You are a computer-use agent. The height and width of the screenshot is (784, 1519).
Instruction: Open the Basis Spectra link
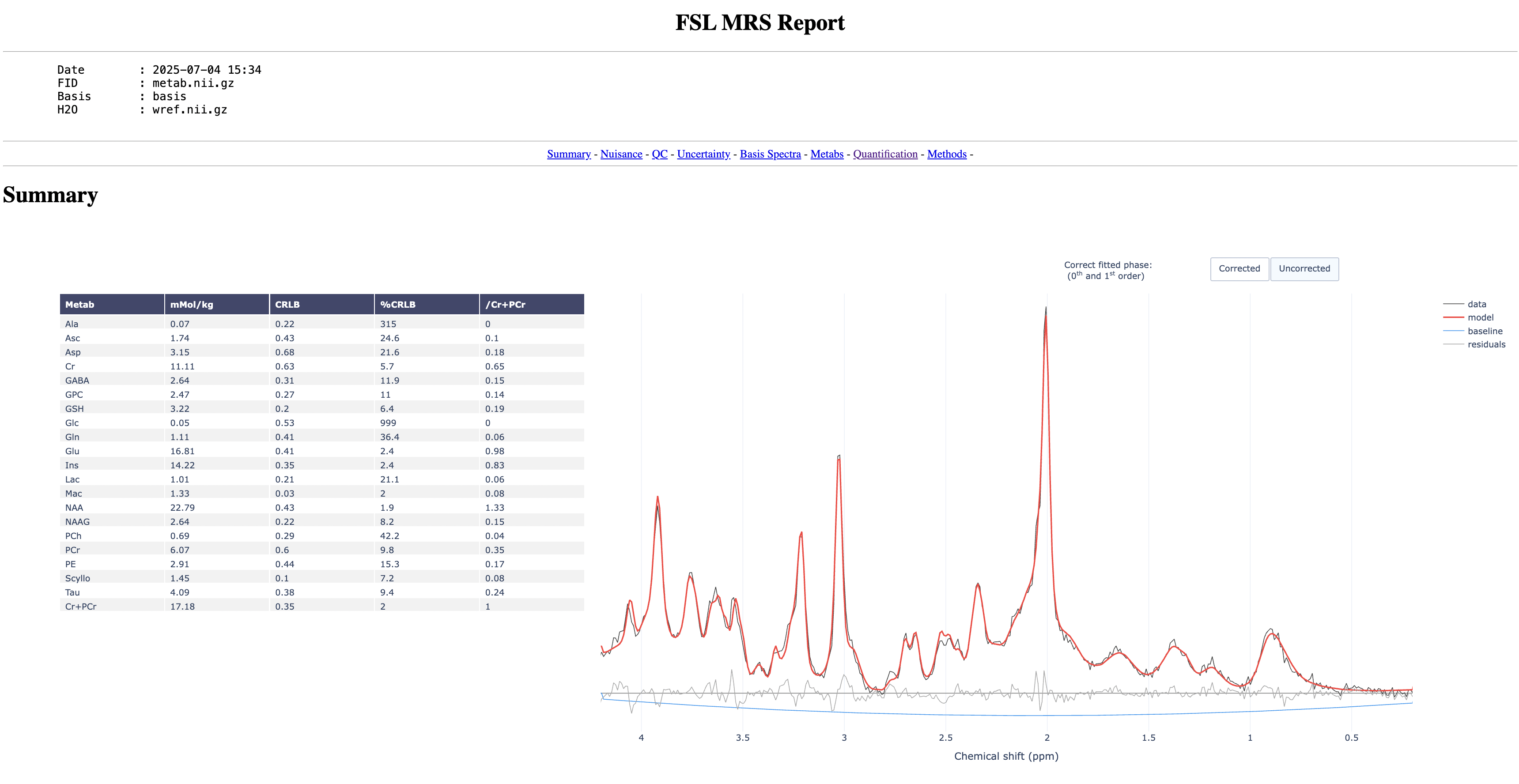pos(770,154)
